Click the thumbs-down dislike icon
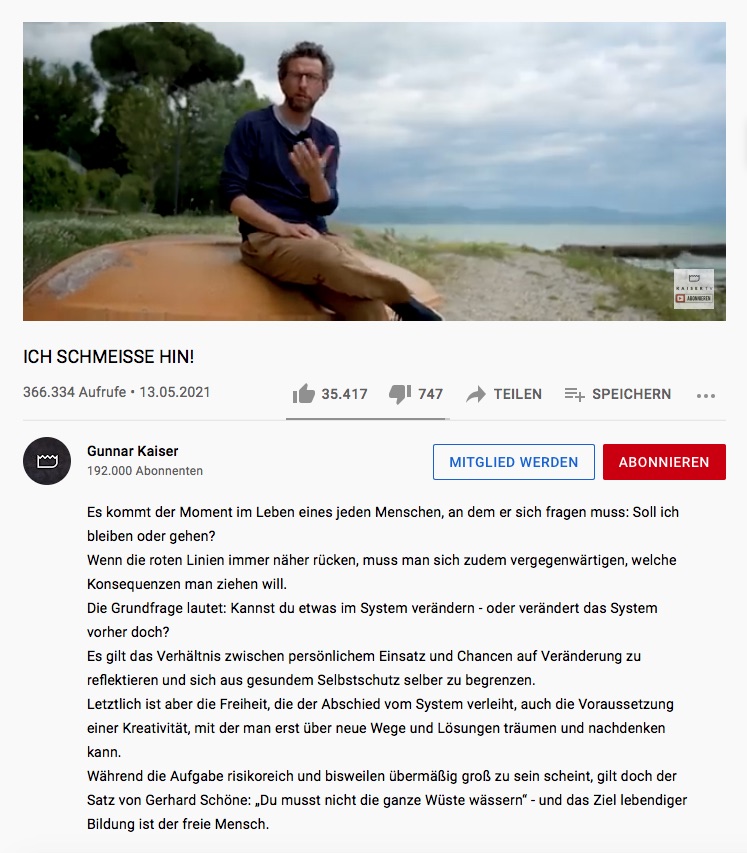747x853 pixels. [x=400, y=394]
